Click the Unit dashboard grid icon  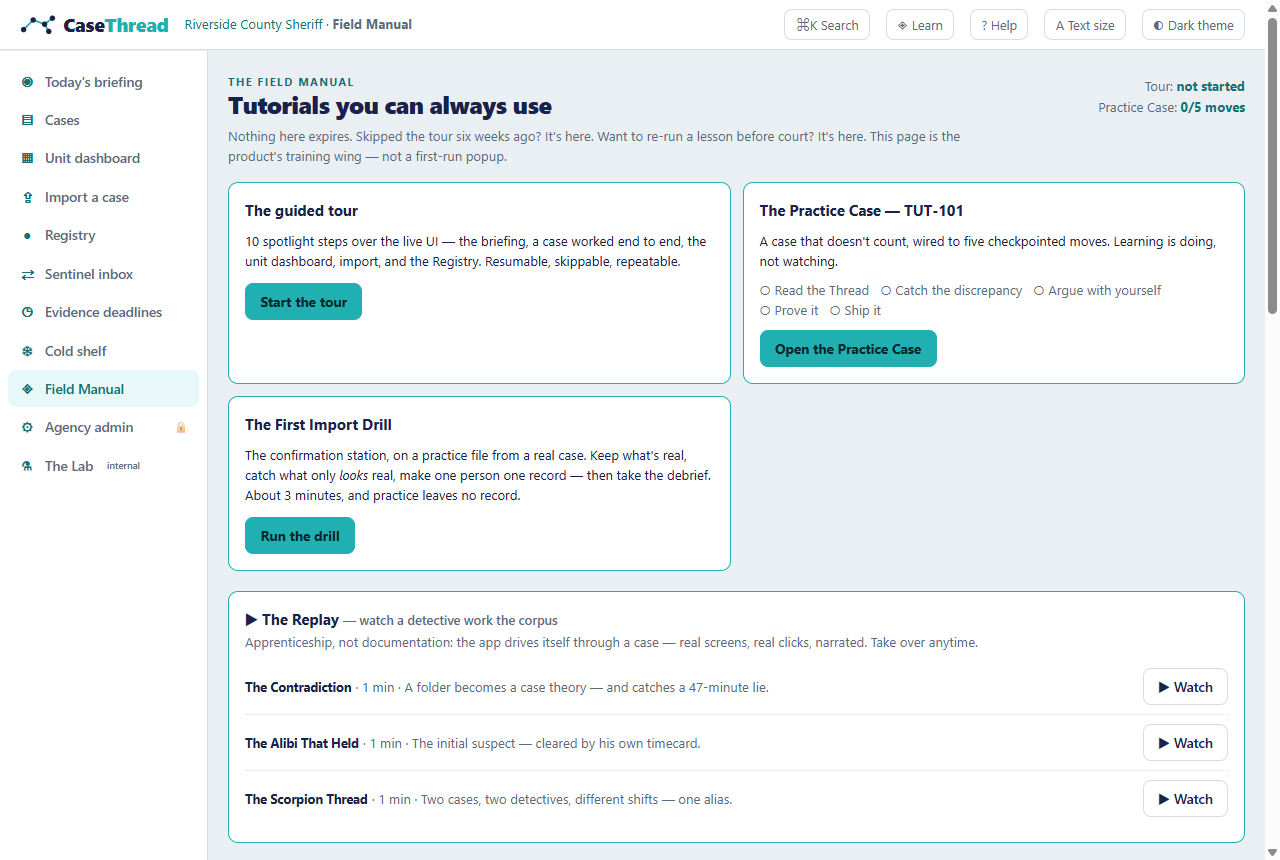tap(27, 158)
